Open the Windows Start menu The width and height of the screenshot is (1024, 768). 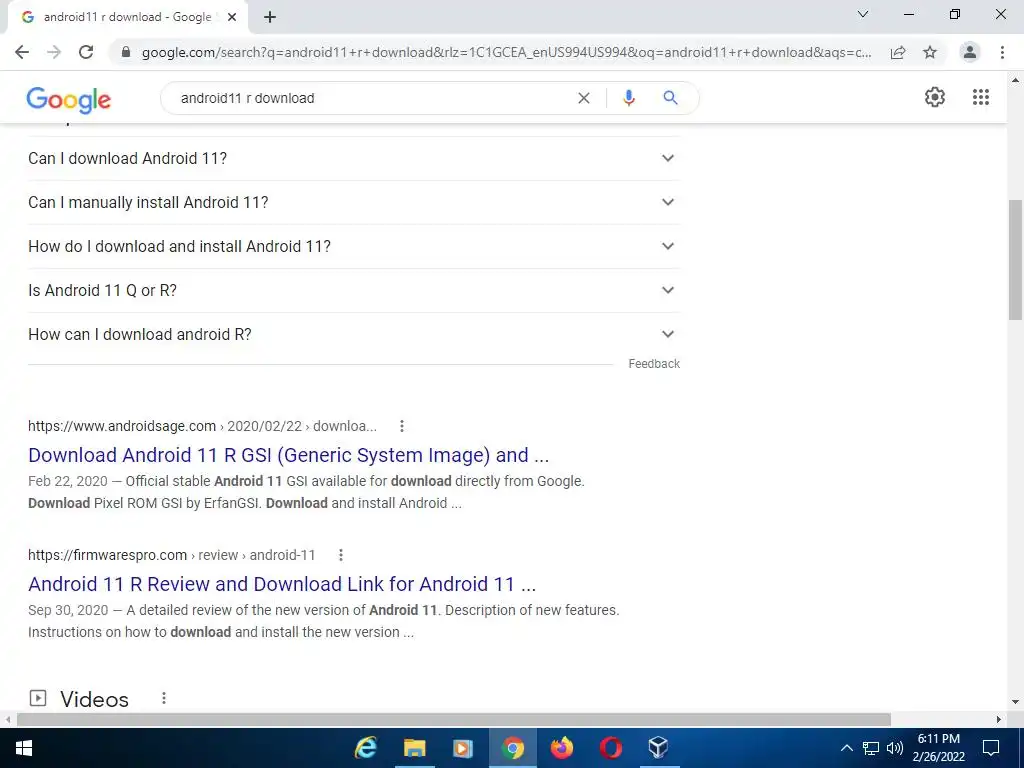pos(24,748)
